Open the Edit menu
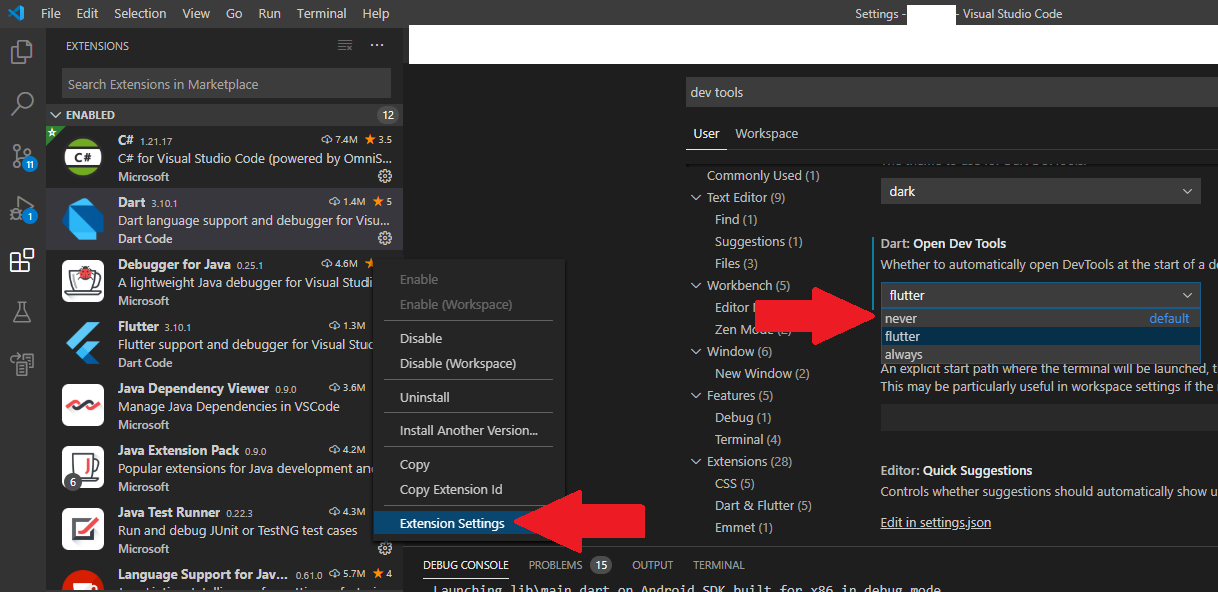This screenshot has width=1218, height=592. (87, 13)
